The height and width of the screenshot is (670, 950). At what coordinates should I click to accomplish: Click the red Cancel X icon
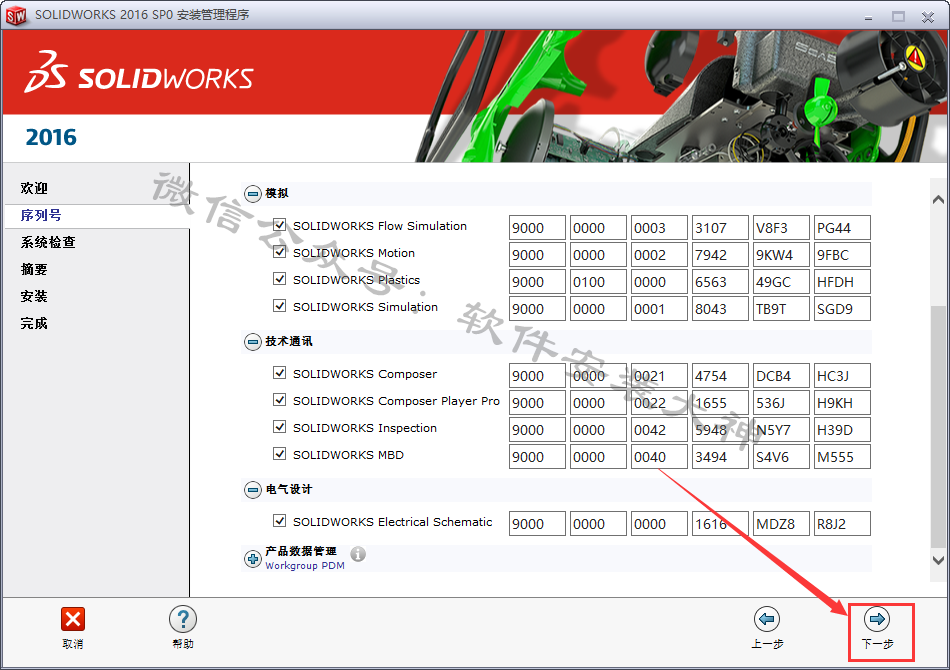pos(73,619)
